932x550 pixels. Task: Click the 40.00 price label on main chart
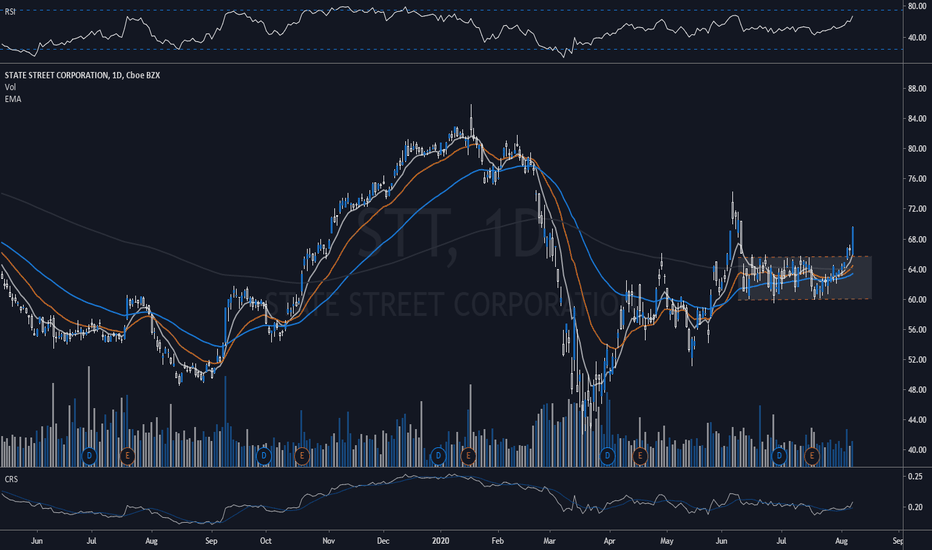pos(917,450)
